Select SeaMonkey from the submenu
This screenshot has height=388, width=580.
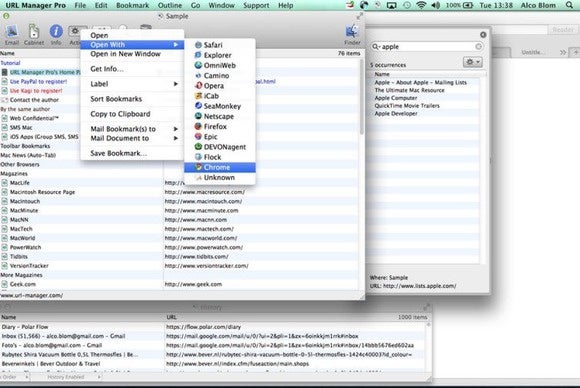coord(220,106)
